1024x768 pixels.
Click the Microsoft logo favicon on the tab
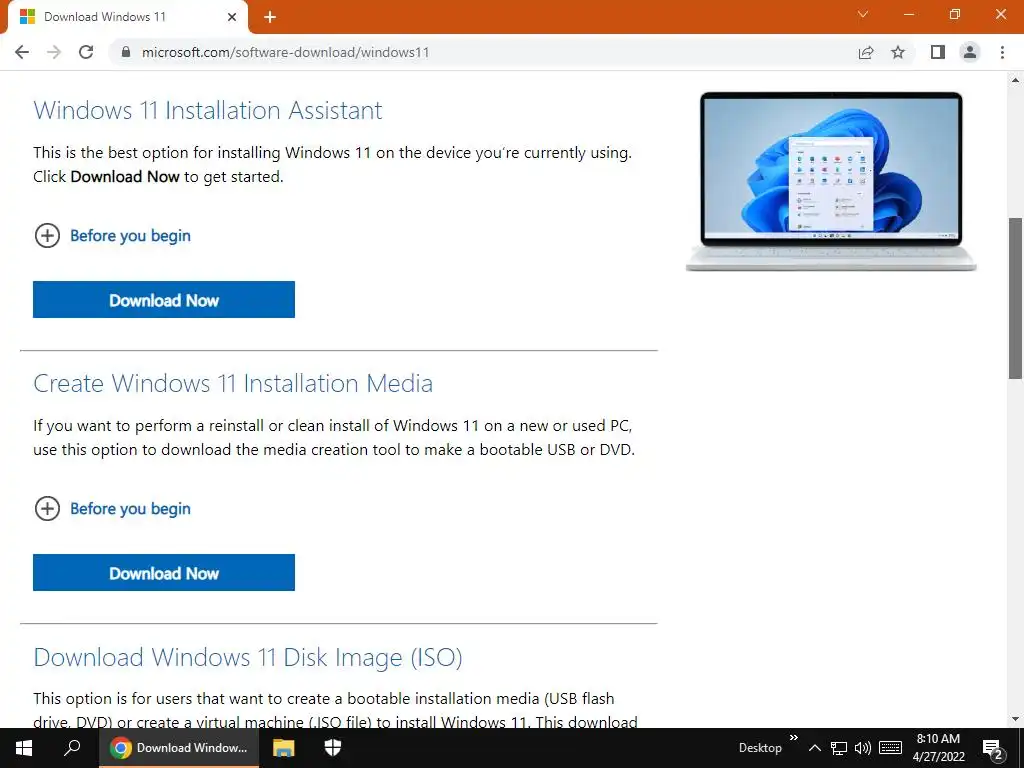click(x=27, y=17)
